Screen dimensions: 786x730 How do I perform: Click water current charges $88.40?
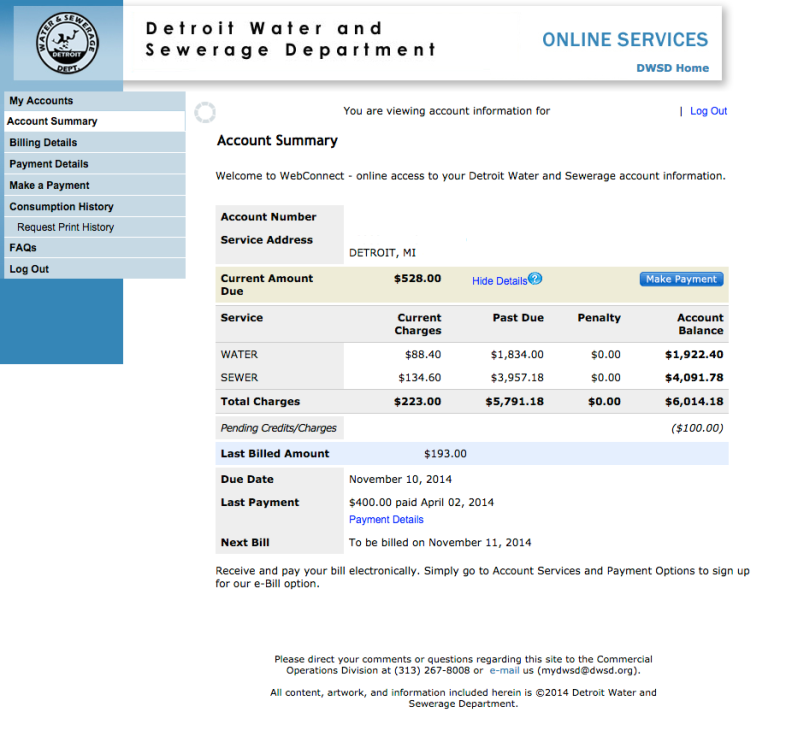tap(423, 354)
